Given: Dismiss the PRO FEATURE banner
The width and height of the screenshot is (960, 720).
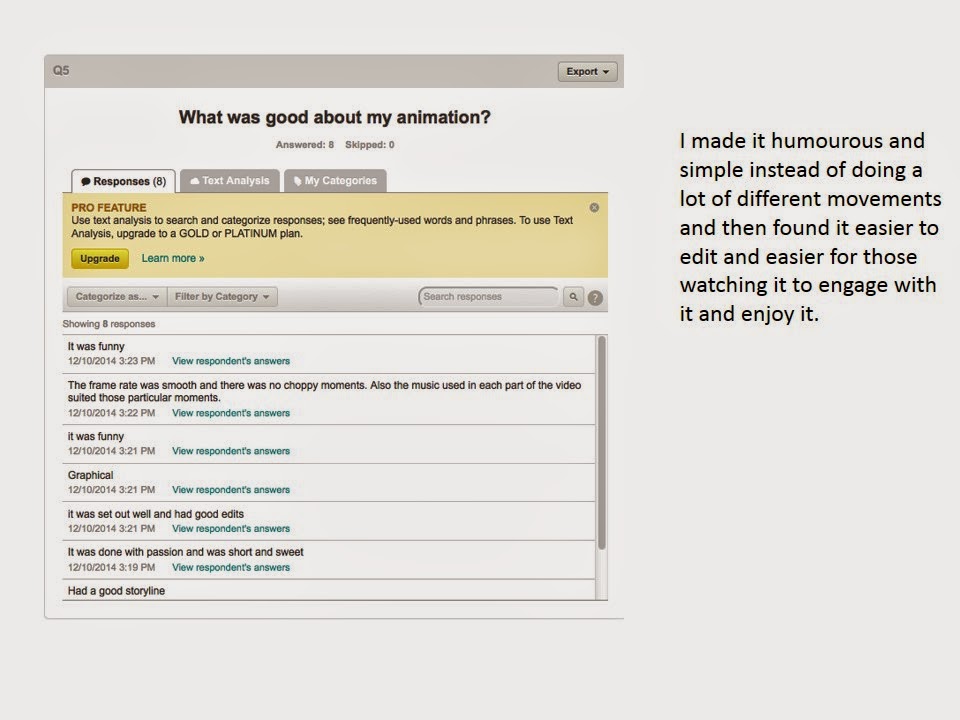Looking at the screenshot, I should [x=594, y=208].
